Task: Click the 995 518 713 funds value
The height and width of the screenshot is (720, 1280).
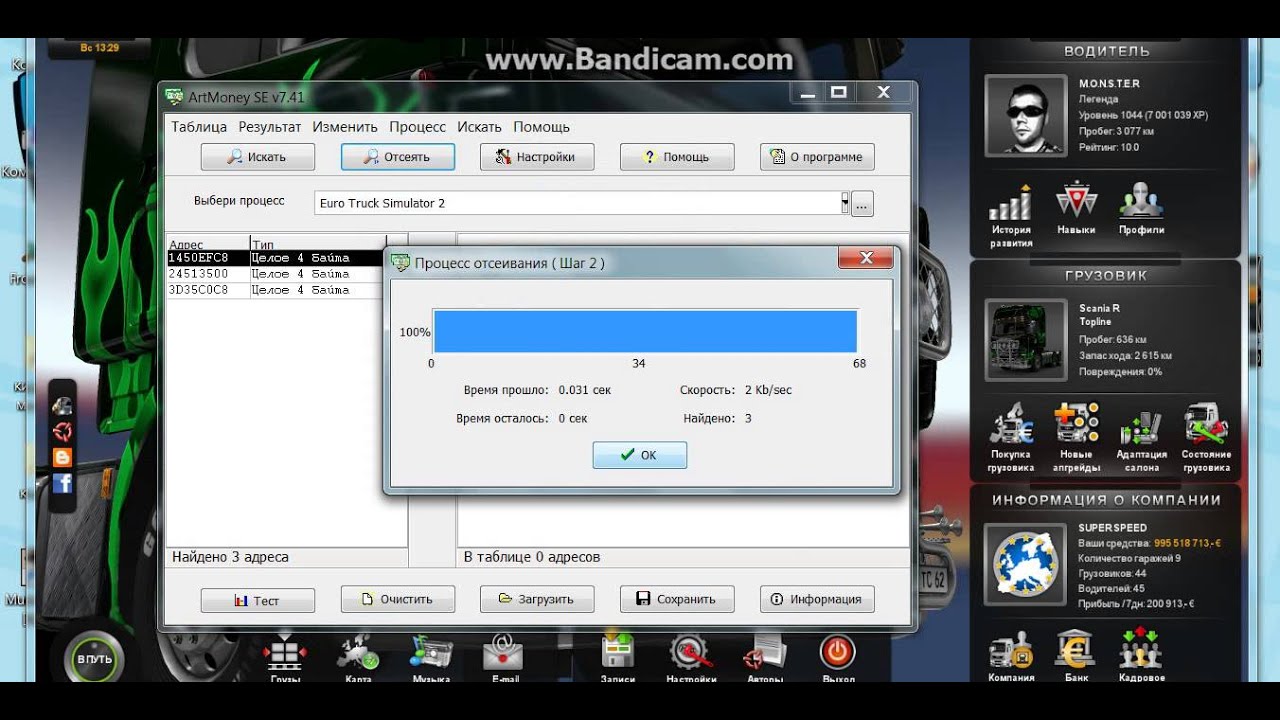Action: (1187, 543)
